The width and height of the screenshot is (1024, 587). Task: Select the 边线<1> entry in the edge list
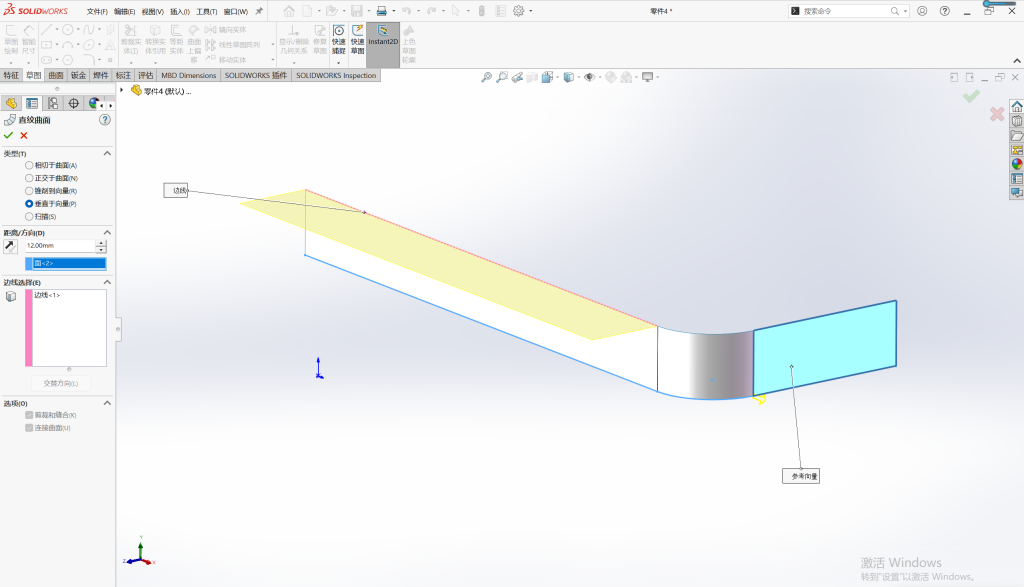(x=47, y=295)
